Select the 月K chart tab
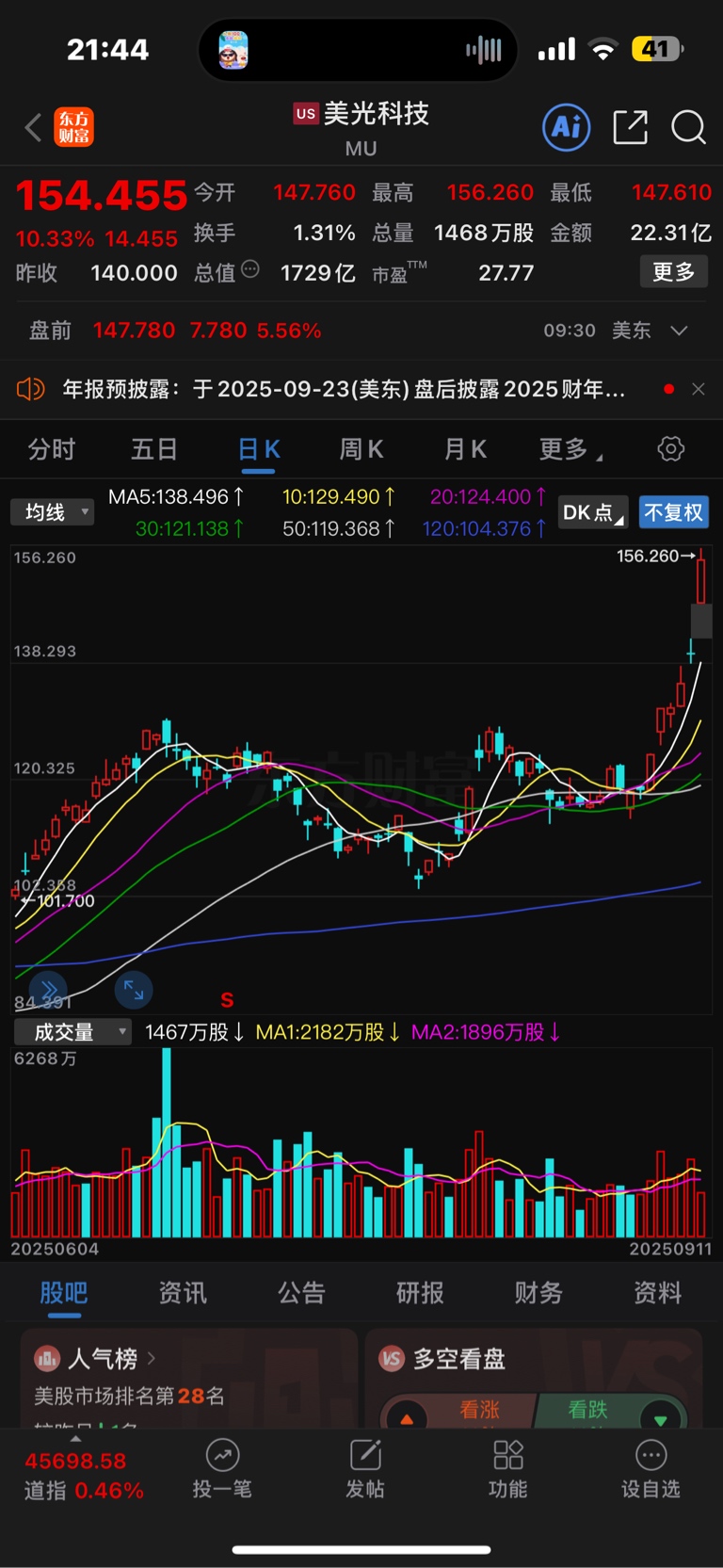Viewport: 723px width, 1568px height. pyautogui.click(x=465, y=449)
